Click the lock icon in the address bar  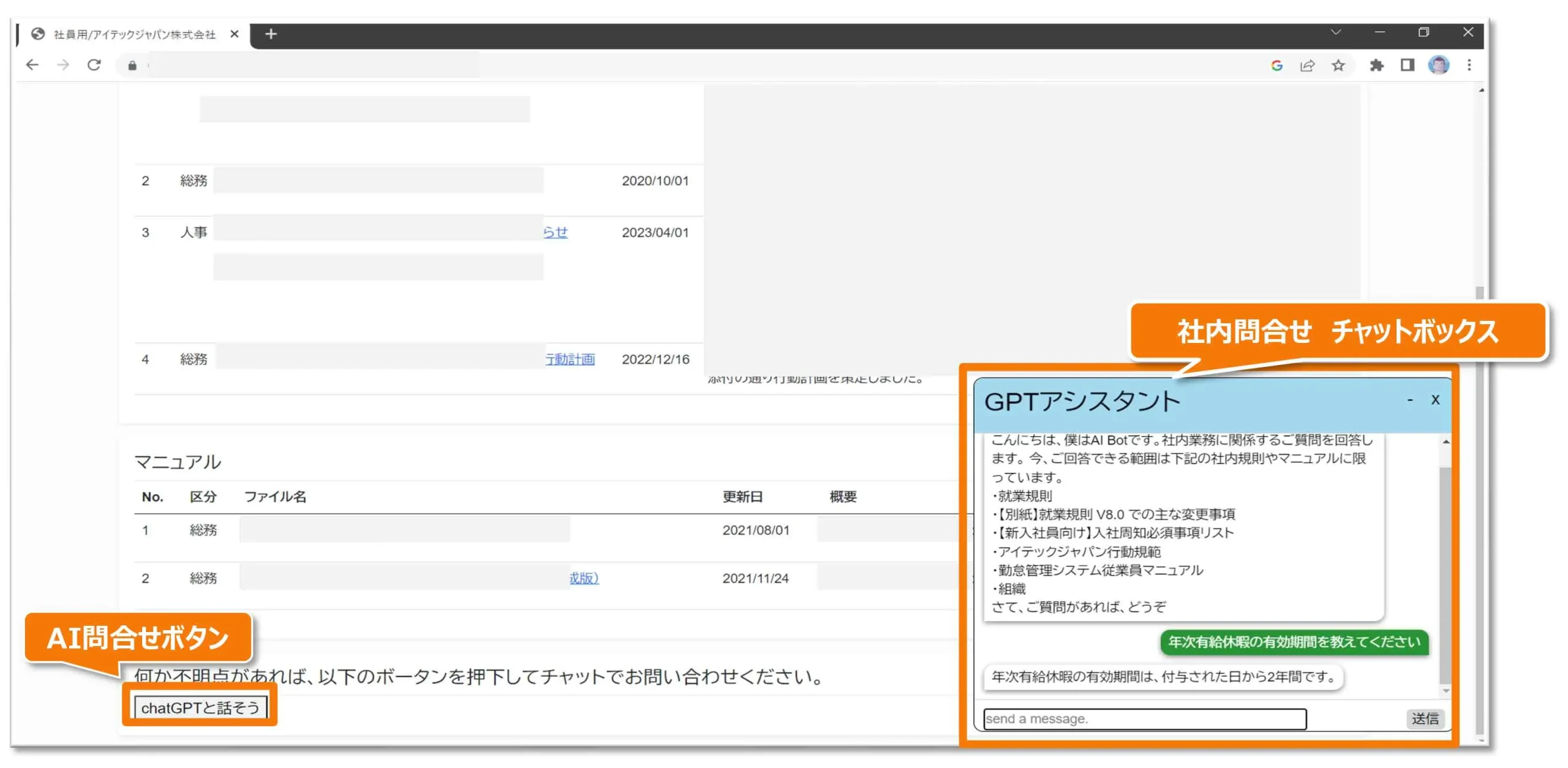click(x=132, y=66)
